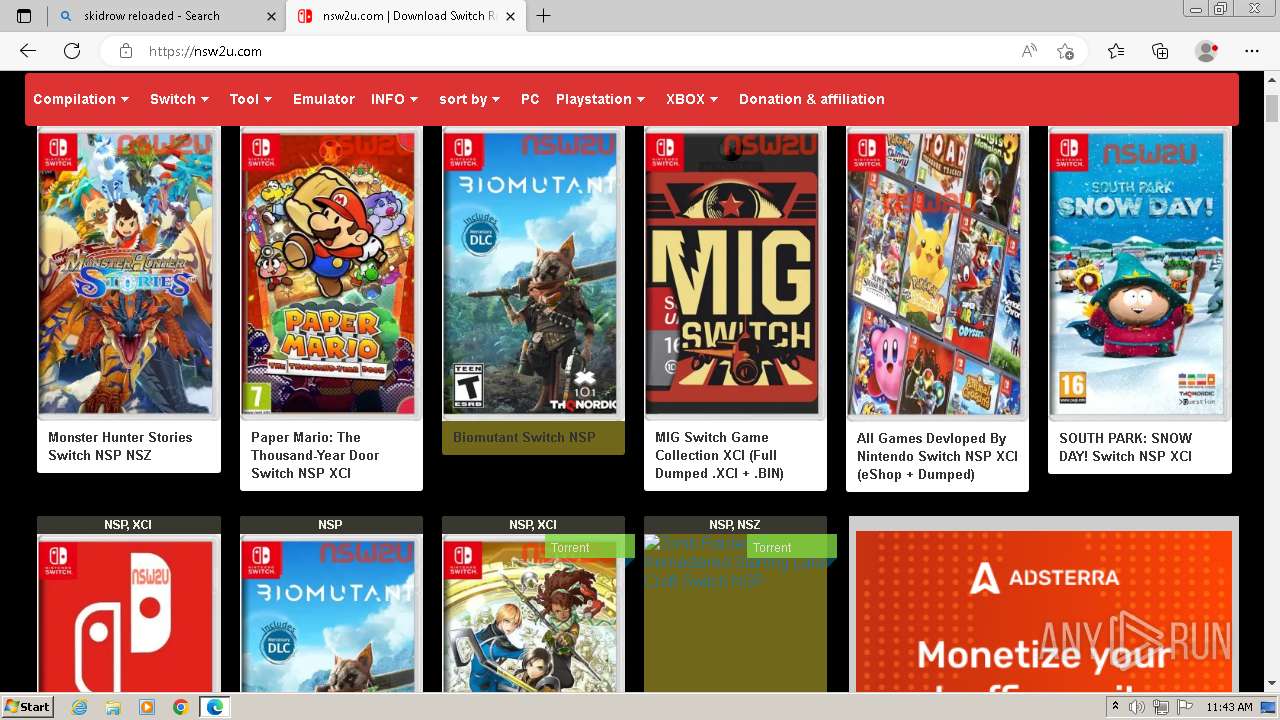Screen dimensions: 1280x720
Task: Click the Torrent label on fourth card
Action: (792, 547)
